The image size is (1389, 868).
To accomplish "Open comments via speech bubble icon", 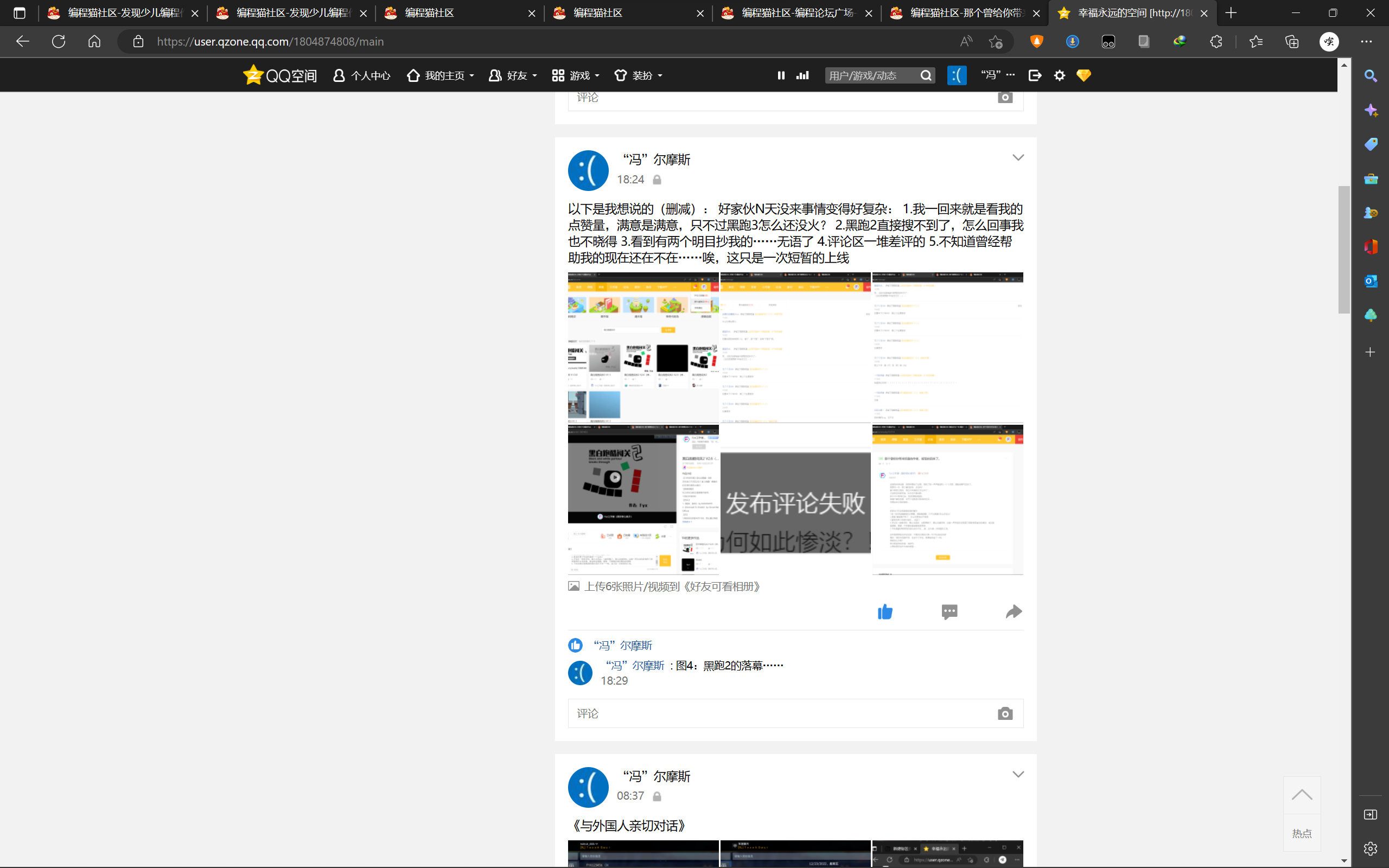I will 950,612.
